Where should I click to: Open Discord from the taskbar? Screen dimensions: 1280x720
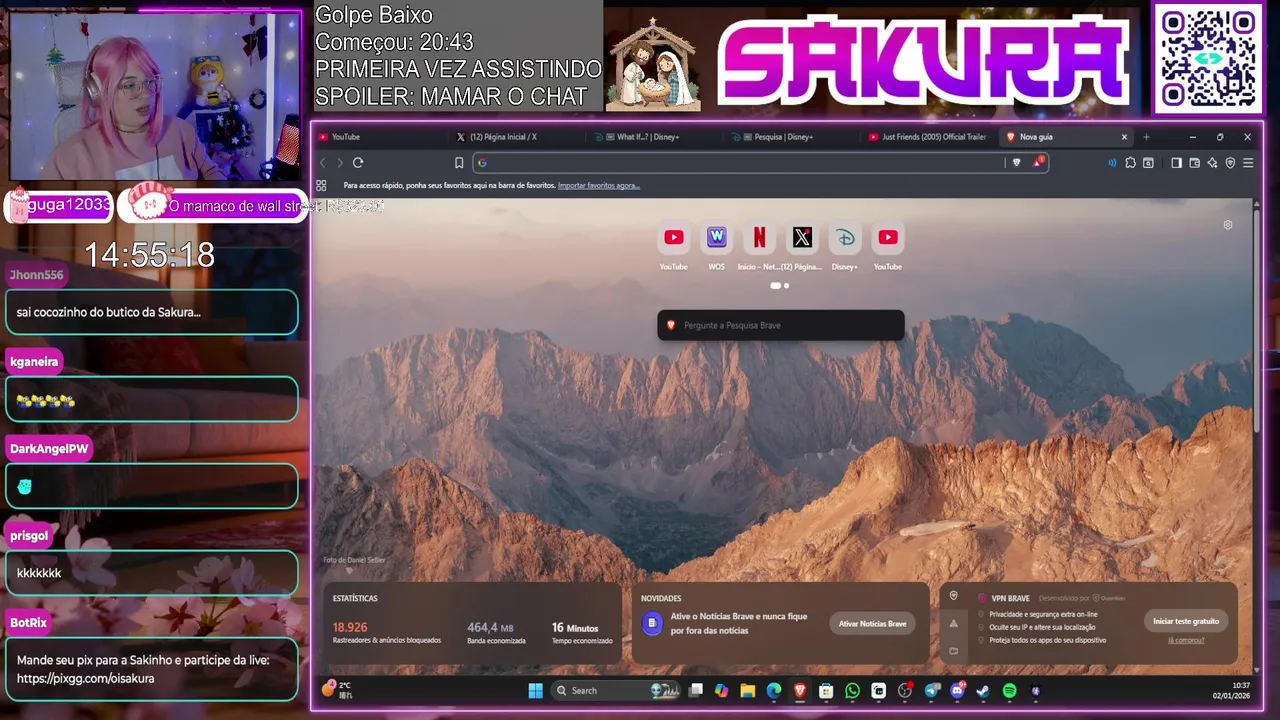click(x=957, y=691)
